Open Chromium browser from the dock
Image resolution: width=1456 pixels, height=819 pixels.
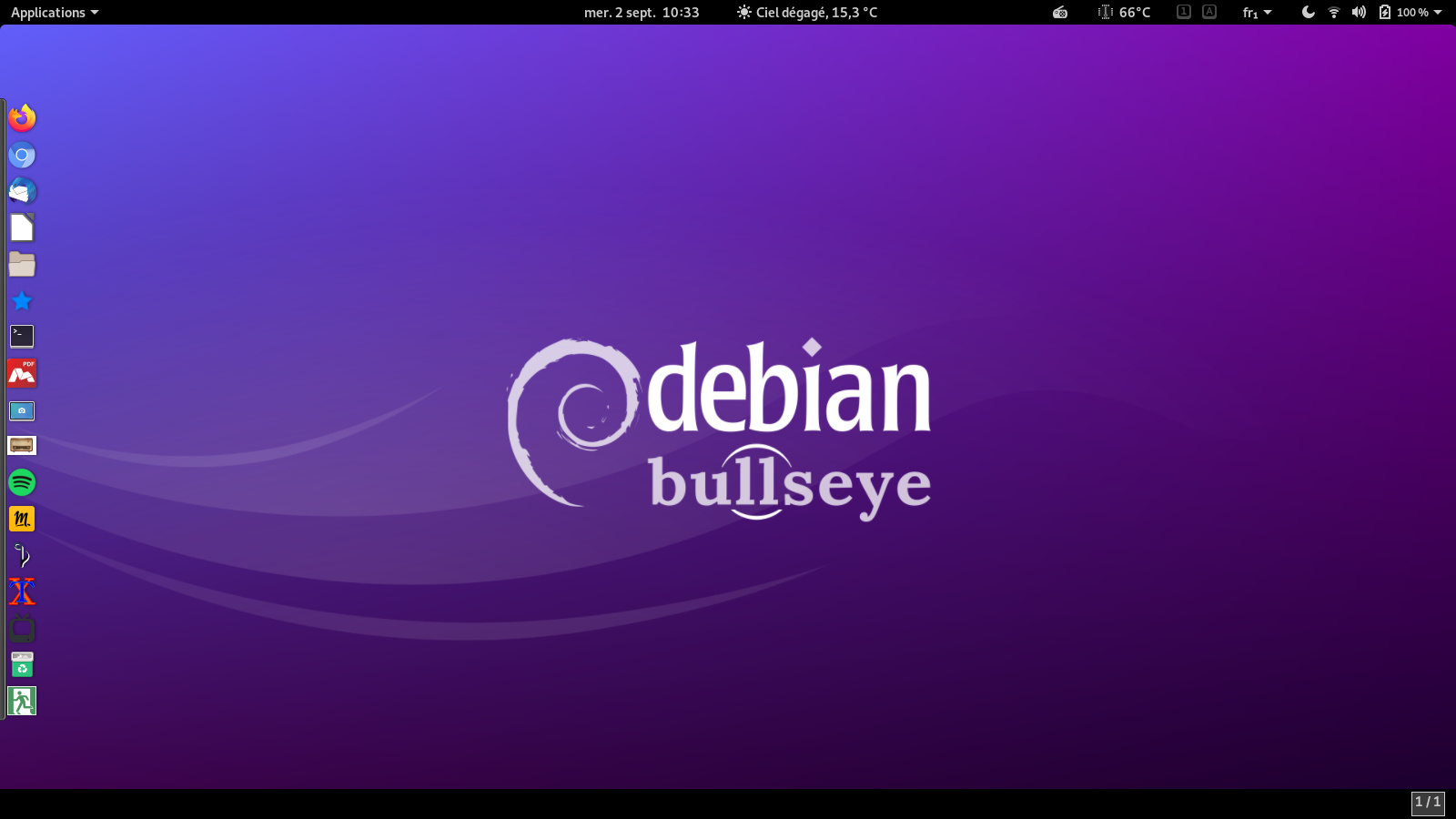(22, 155)
